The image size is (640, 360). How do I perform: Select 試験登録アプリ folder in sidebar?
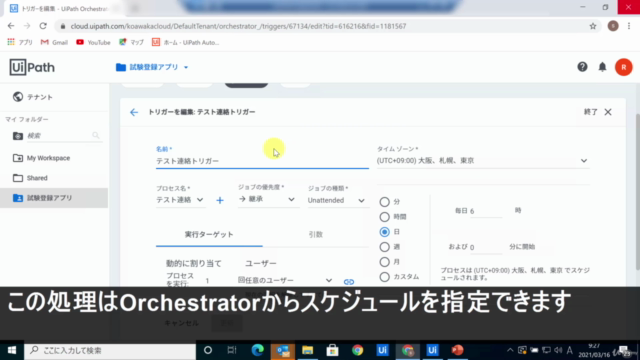pyautogui.click(x=54, y=198)
